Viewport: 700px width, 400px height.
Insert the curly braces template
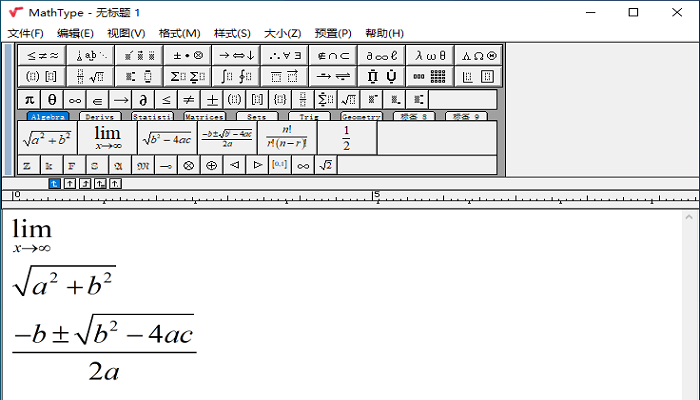(x=280, y=100)
